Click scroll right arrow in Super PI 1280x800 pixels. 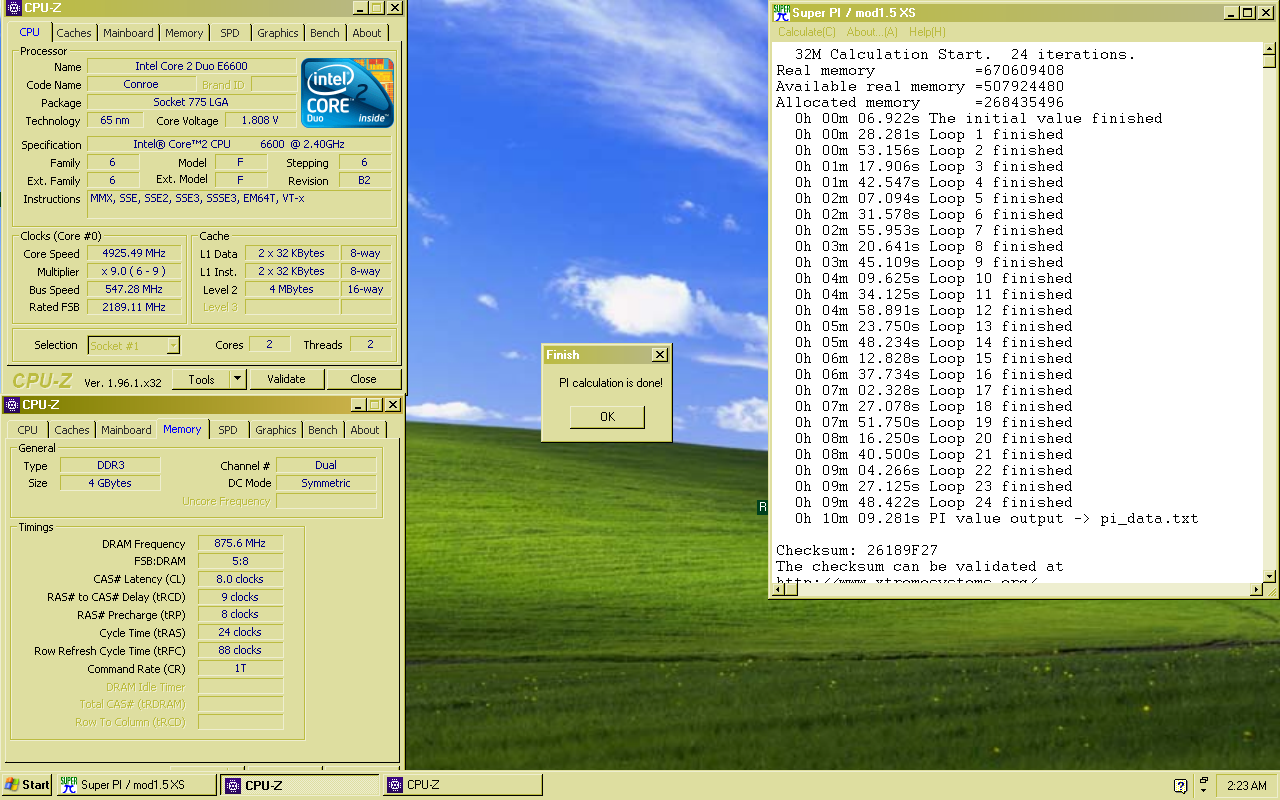pyautogui.click(x=1256, y=590)
